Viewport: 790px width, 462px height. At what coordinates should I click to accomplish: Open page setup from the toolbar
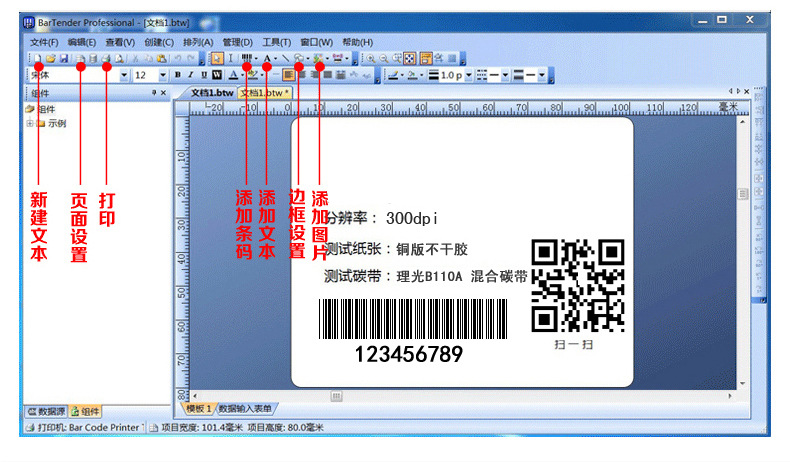(80, 58)
